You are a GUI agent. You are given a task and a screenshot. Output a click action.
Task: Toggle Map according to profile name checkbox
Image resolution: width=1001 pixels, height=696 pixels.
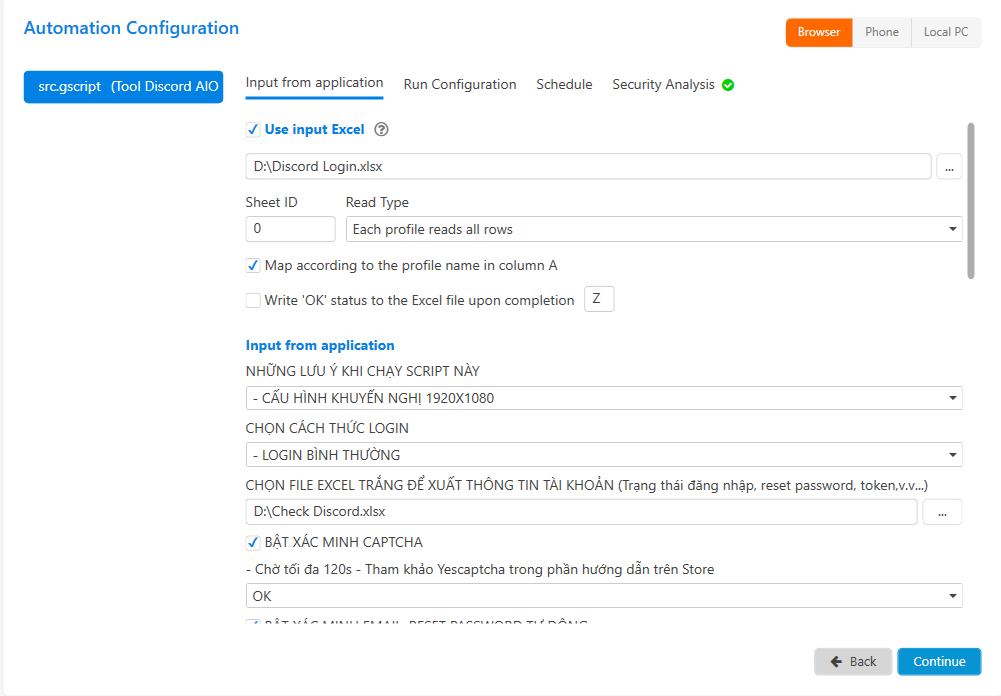coord(253,265)
